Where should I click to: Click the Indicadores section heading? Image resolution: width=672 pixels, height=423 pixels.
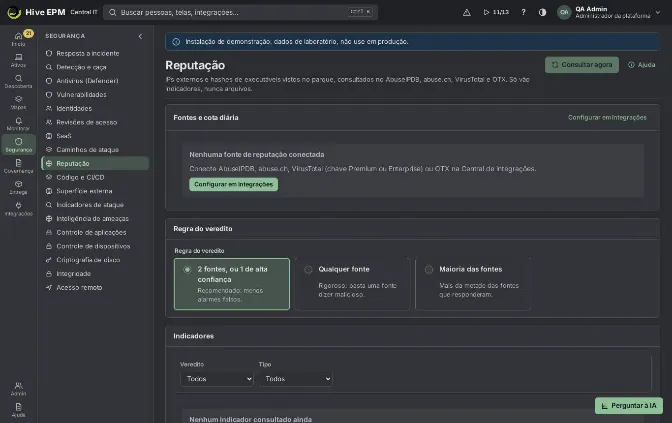(193, 336)
